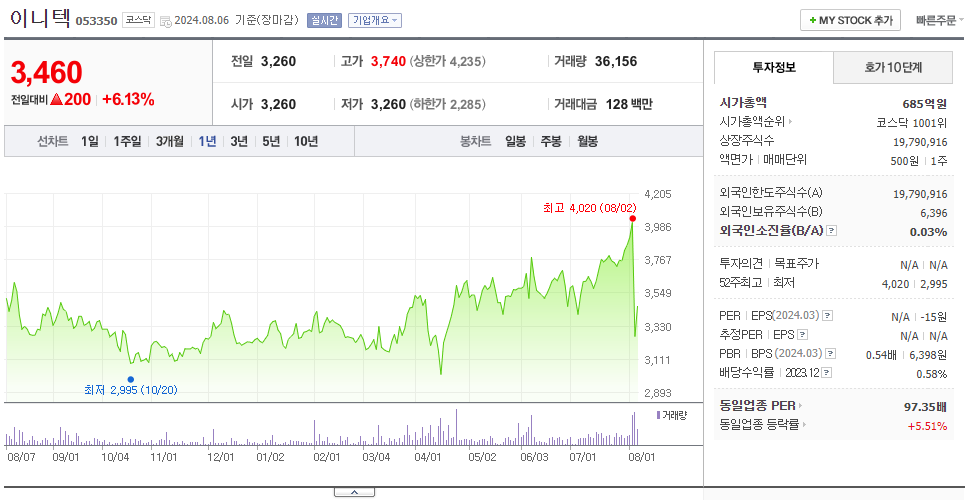Open the 시가총액순위 link
The height and width of the screenshot is (500, 968).
coord(756,122)
